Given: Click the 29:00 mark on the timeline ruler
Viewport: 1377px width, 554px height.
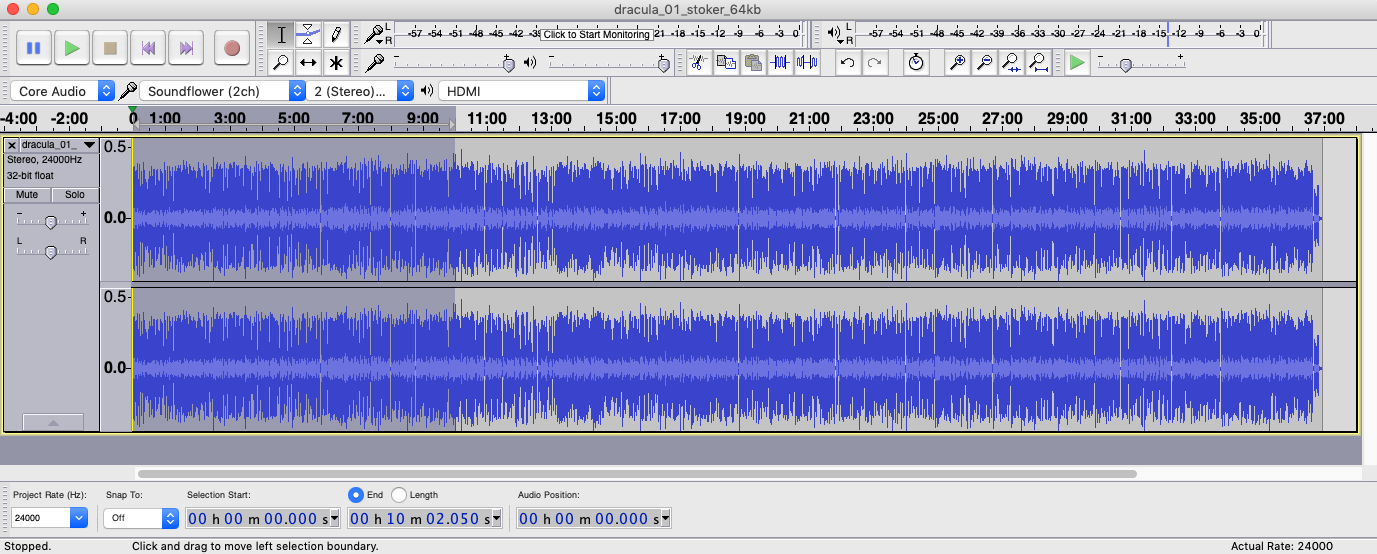Looking at the screenshot, I should tap(1065, 118).
